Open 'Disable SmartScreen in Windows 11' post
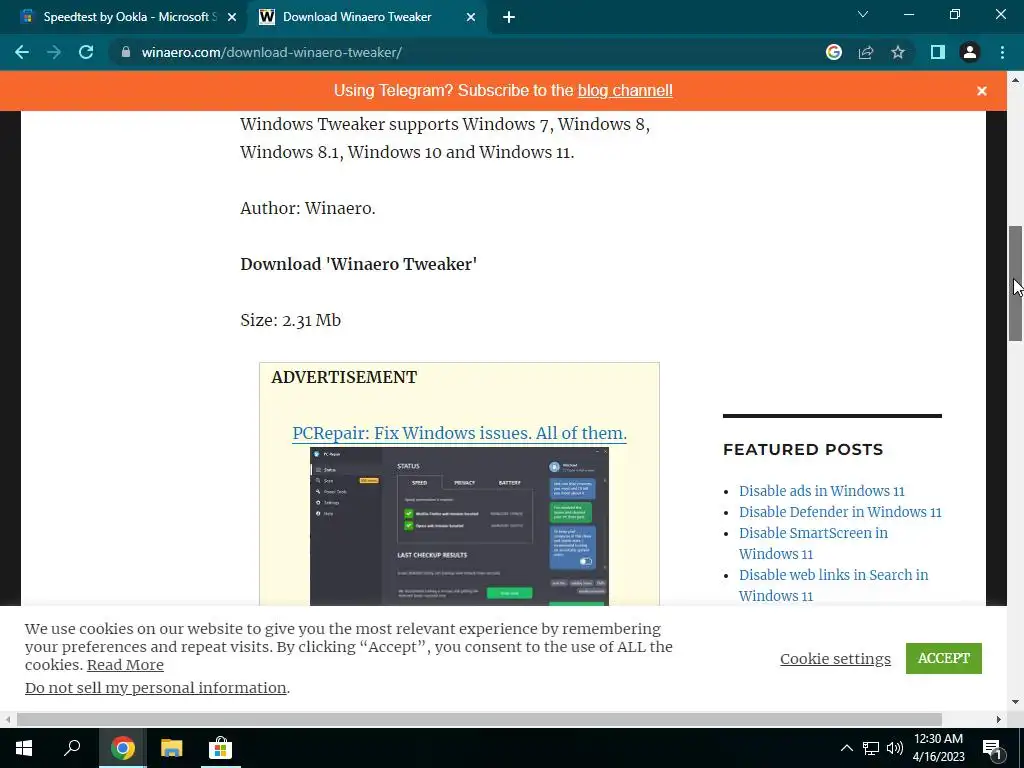The height and width of the screenshot is (768, 1024). [813, 543]
